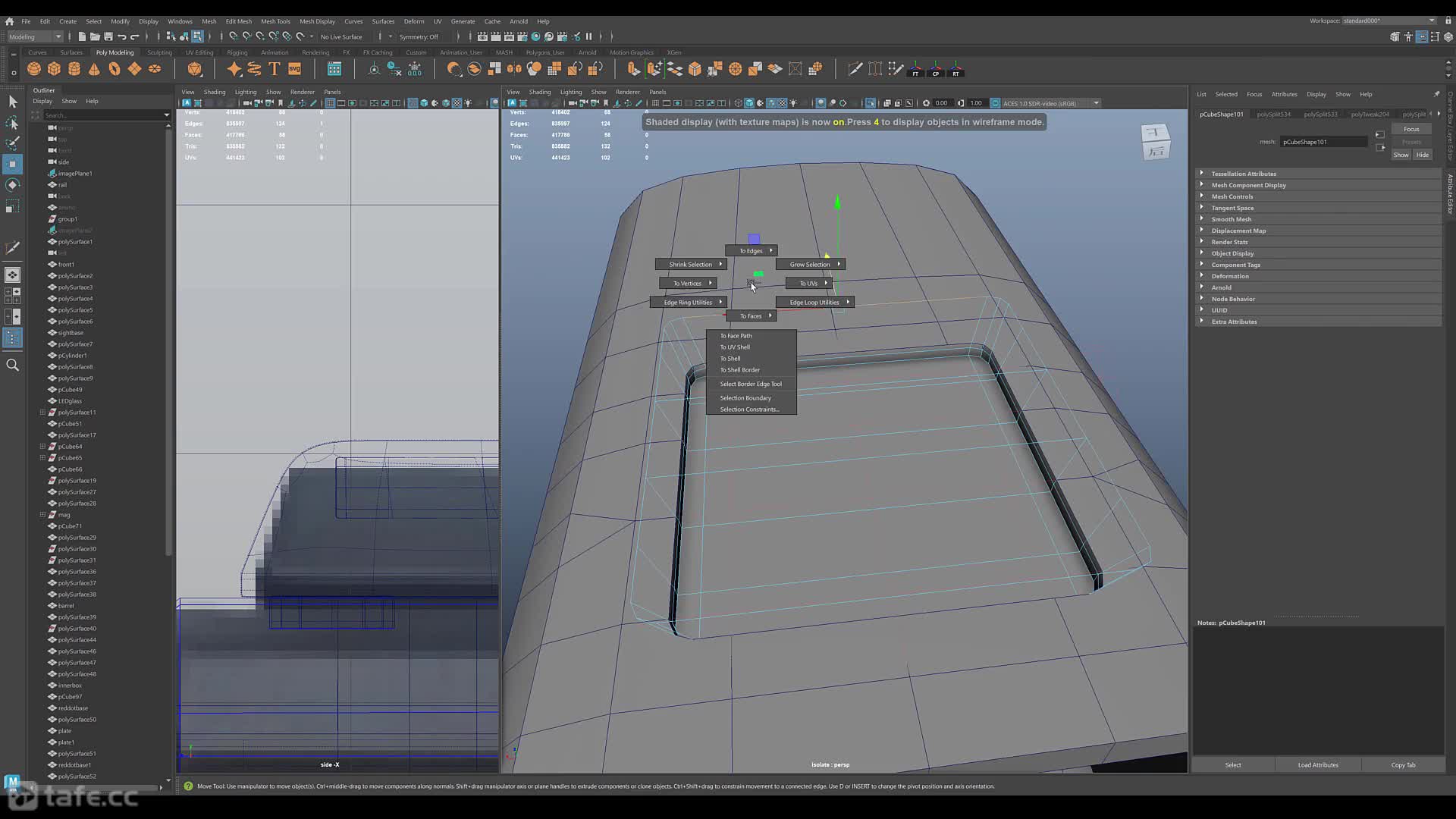The width and height of the screenshot is (1456, 819).
Task: Toggle smooth shade all in persp viewport
Action: point(749,103)
